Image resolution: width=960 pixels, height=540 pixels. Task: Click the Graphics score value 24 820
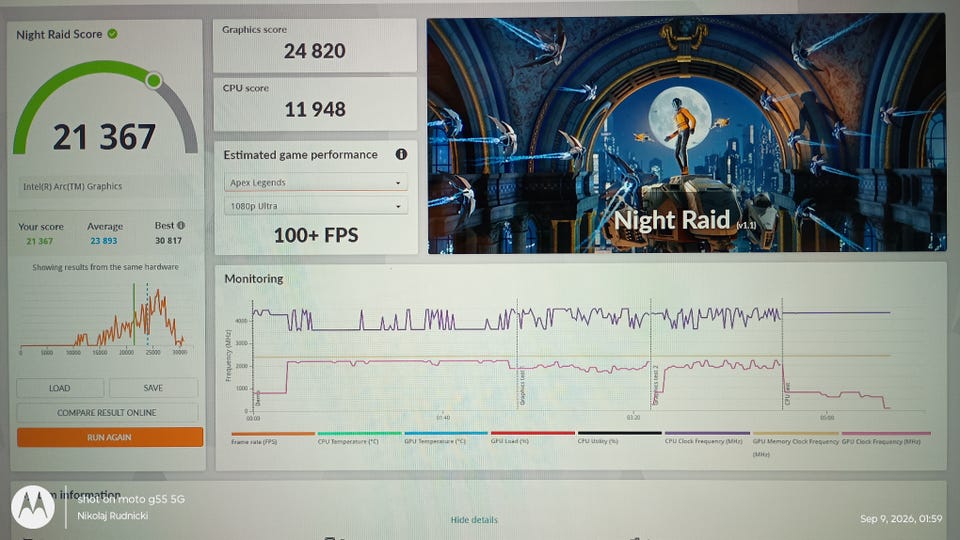(x=315, y=51)
